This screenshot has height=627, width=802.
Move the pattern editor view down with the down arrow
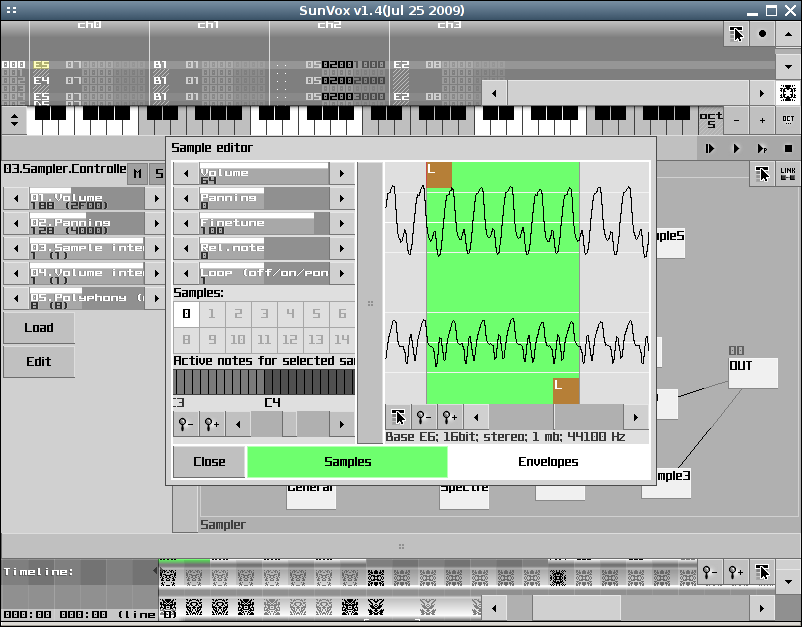coord(788,67)
